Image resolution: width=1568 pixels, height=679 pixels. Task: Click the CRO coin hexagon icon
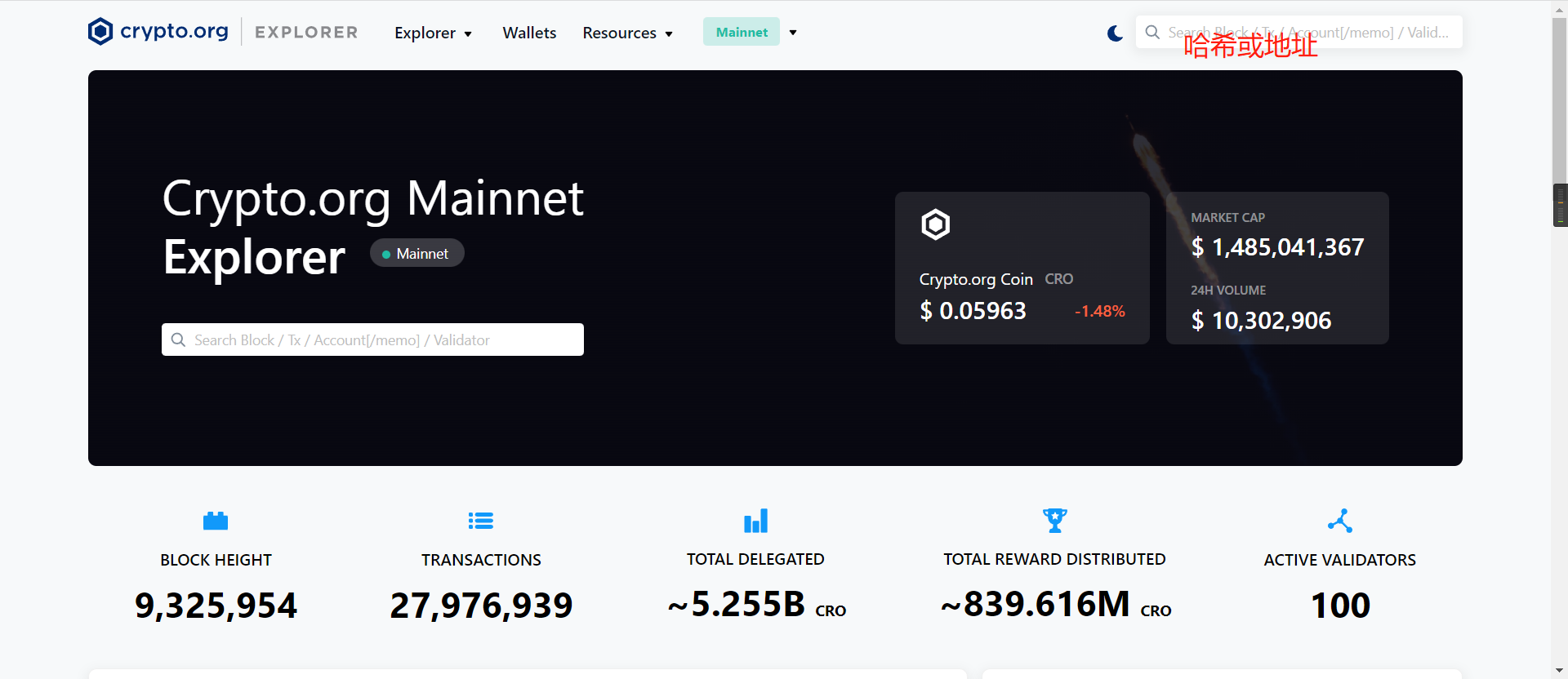(936, 224)
